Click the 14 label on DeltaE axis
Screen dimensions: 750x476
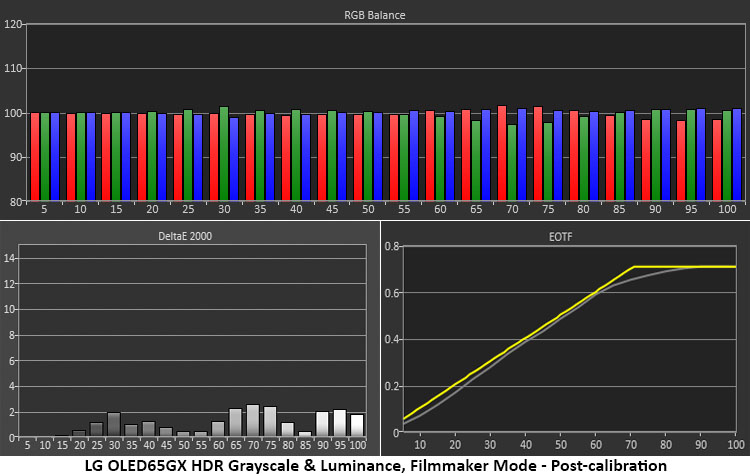coord(11,258)
